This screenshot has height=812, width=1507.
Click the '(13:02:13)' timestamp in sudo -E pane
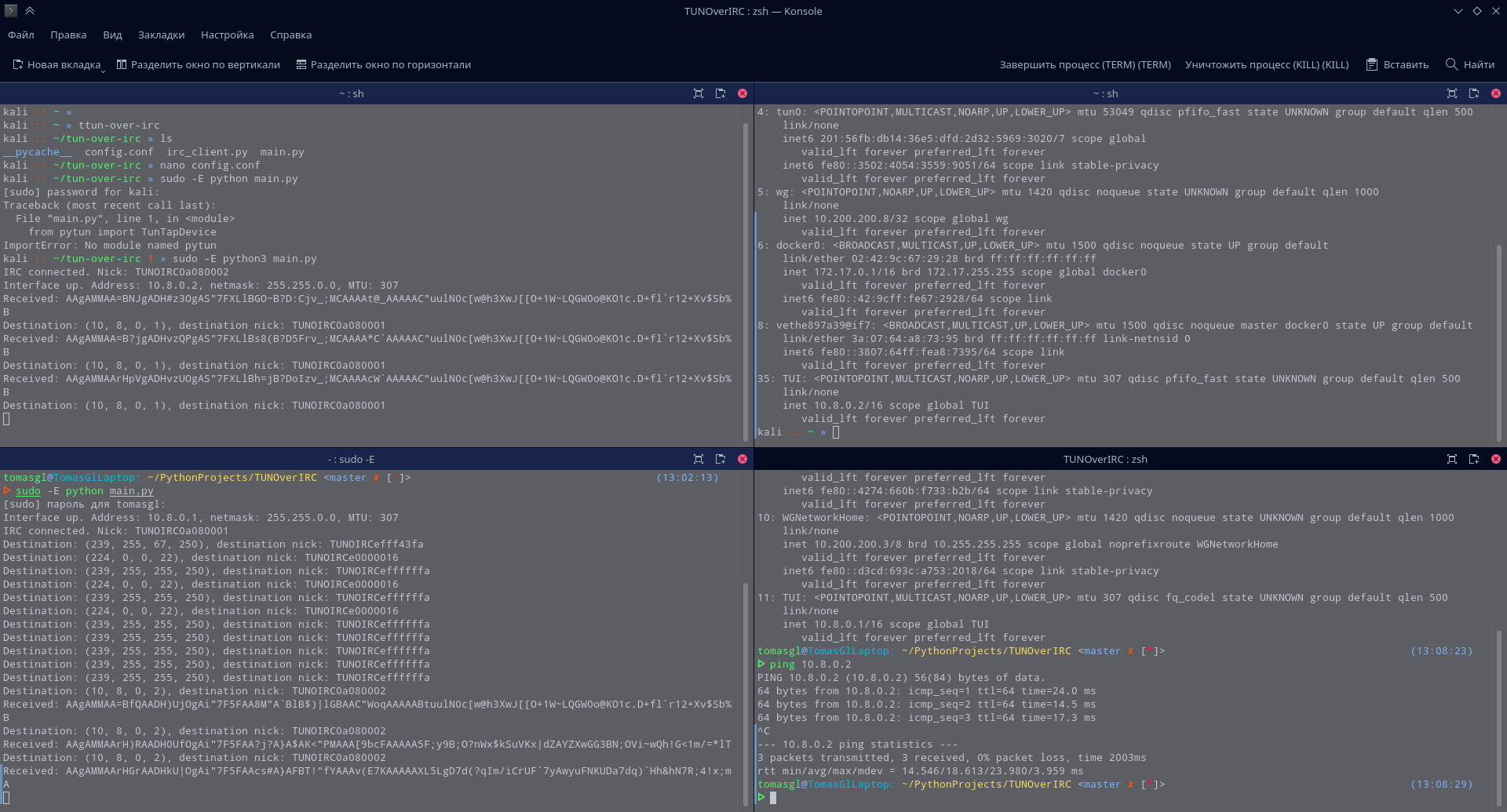coord(688,478)
